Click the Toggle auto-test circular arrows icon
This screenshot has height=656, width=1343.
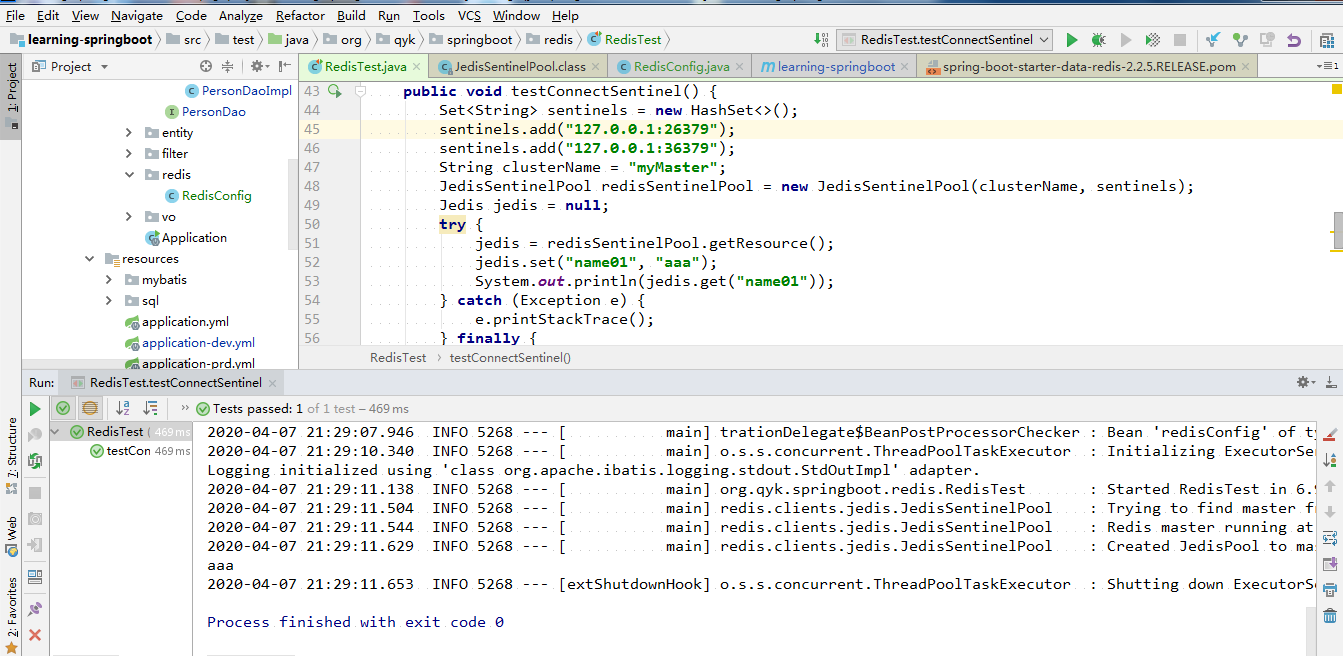(x=35, y=461)
